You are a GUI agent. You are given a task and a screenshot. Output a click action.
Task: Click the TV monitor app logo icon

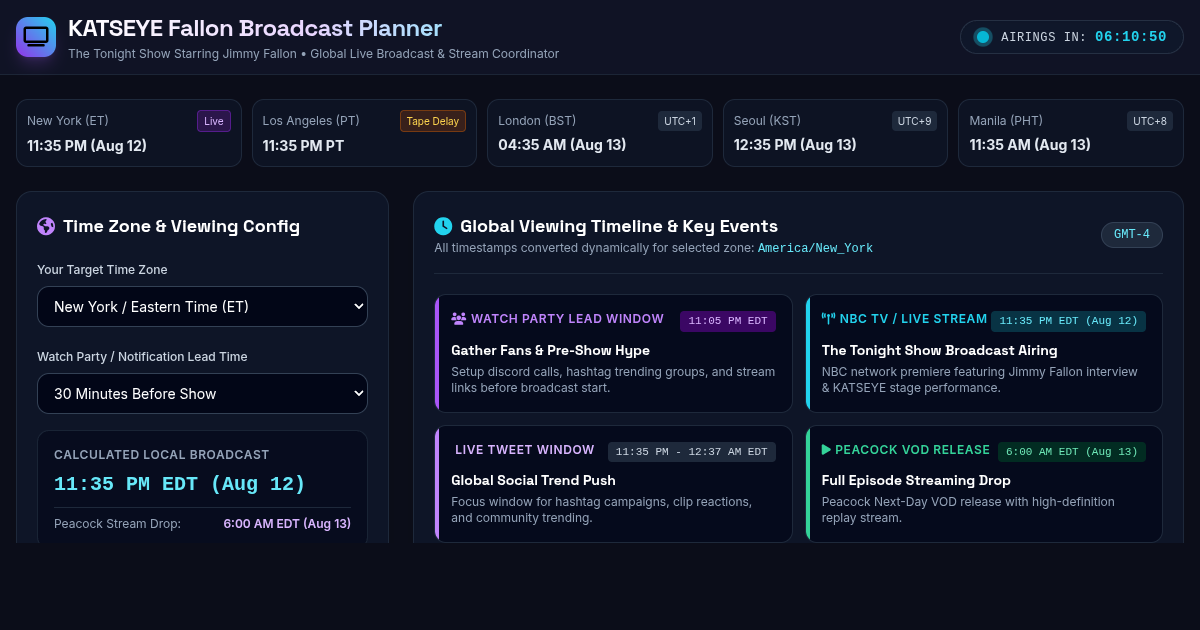tap(36, 37)
